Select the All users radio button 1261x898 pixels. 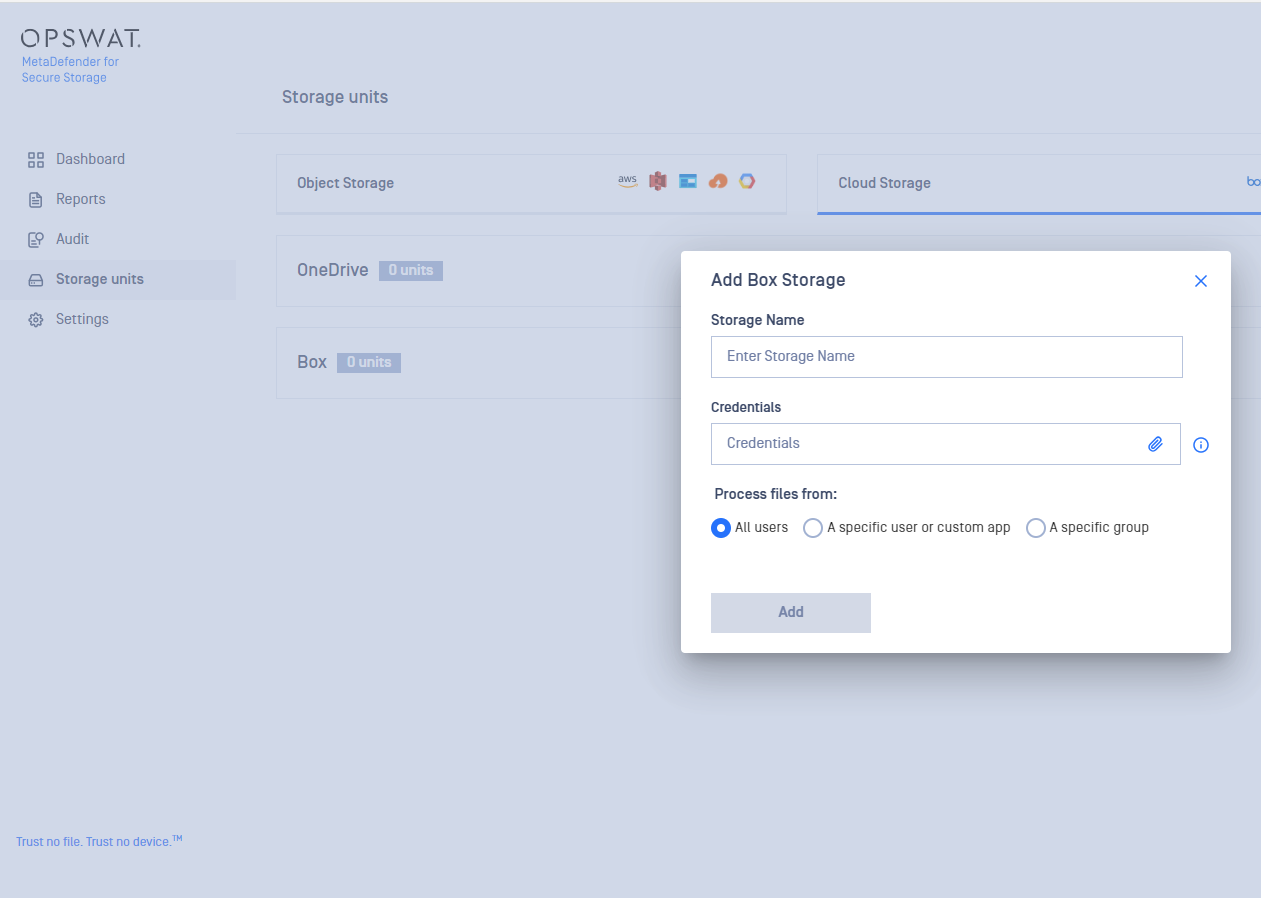(720, 528)
